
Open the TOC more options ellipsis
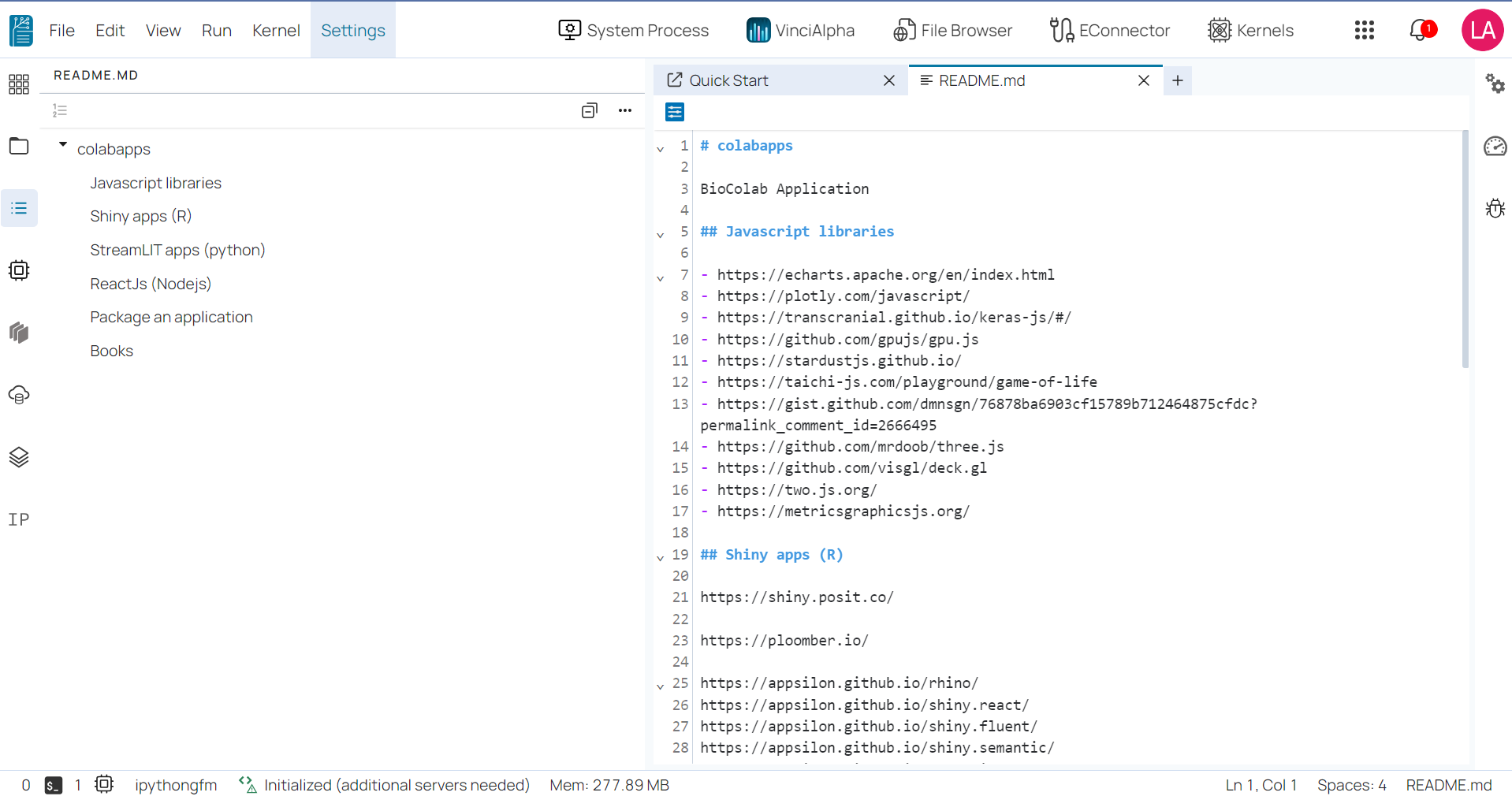625,110
